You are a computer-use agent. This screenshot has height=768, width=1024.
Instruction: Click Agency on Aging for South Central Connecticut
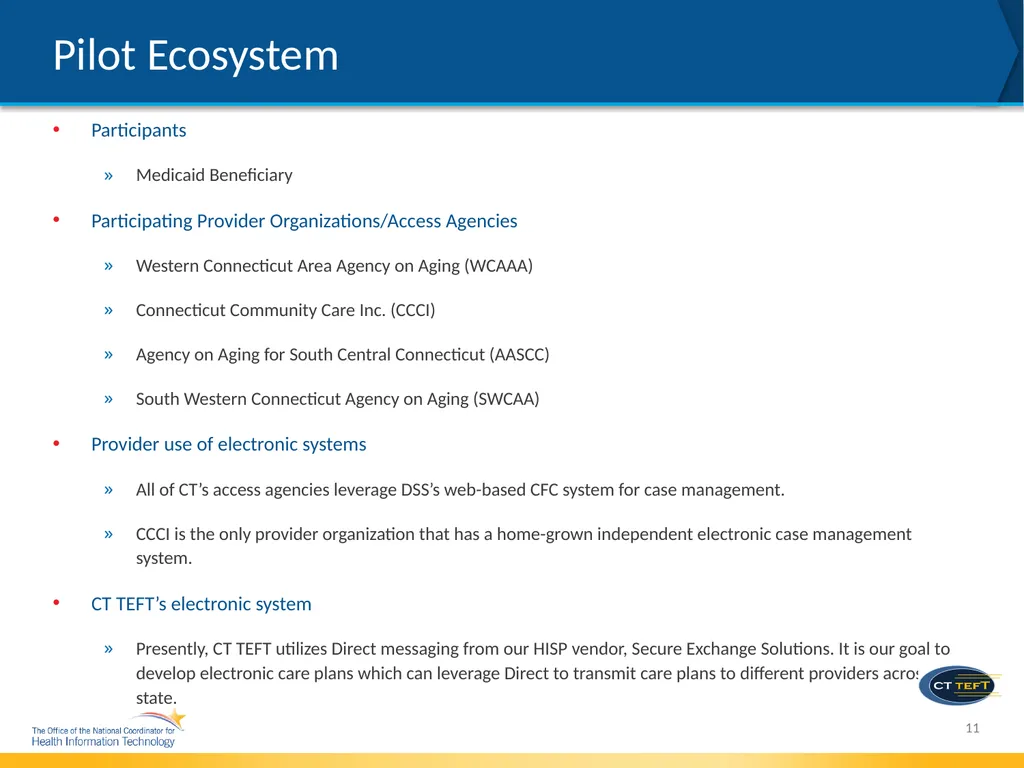point(342,355)
